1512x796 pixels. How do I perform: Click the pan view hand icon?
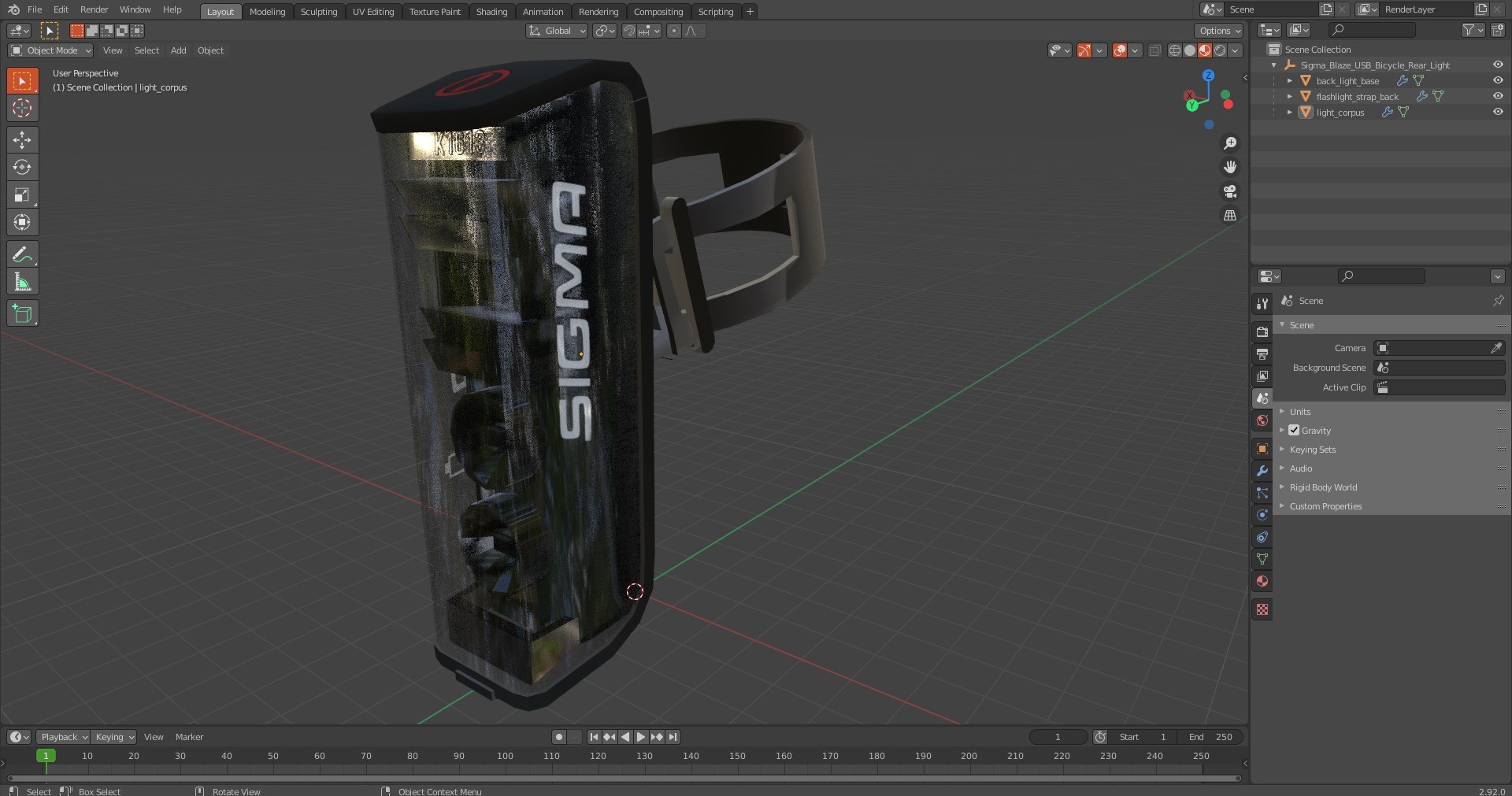coord(1229,167)
